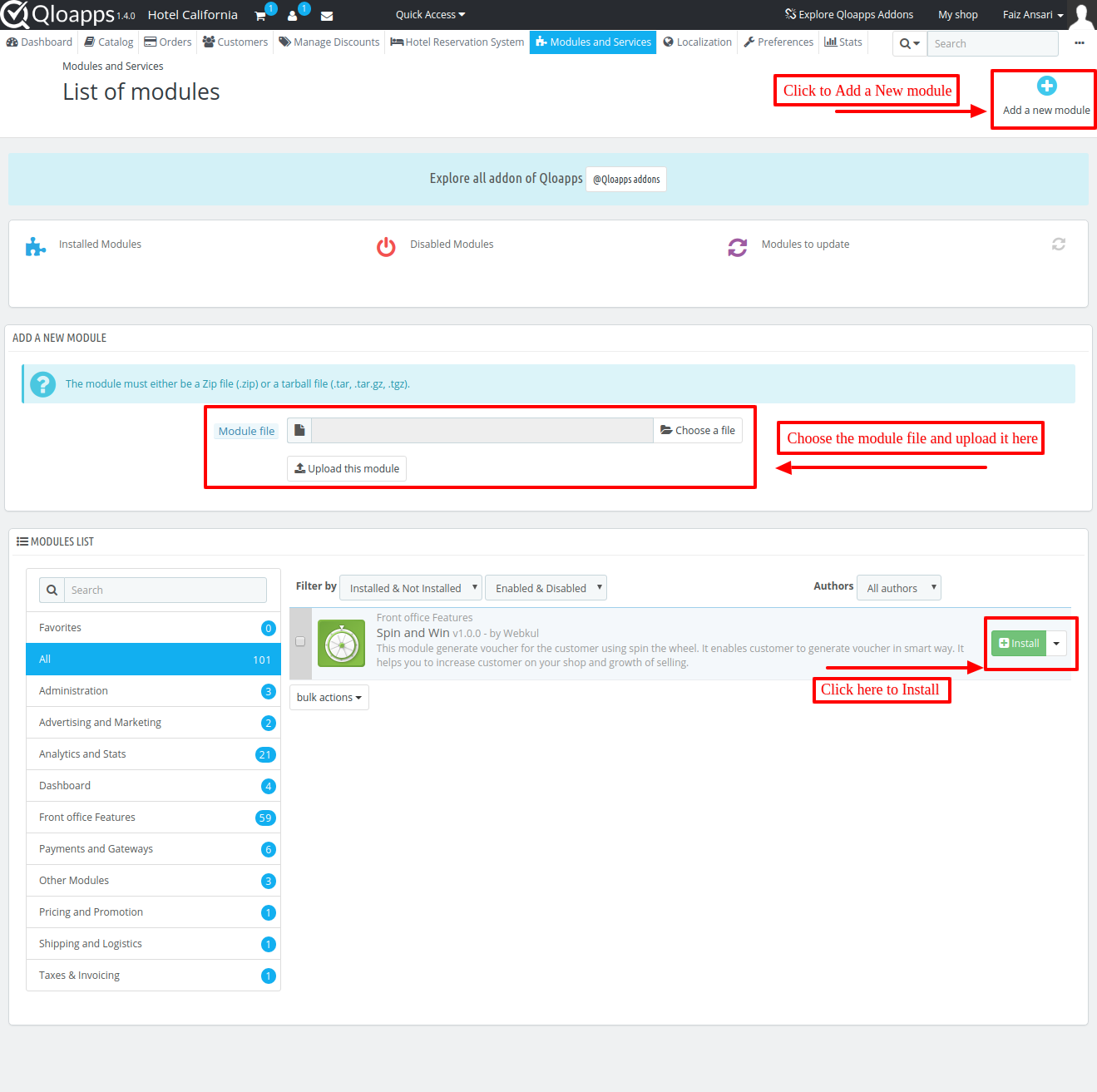Select the Analytics and Stats category
The image size is (1097, 1092).
[x=154, y=754]
